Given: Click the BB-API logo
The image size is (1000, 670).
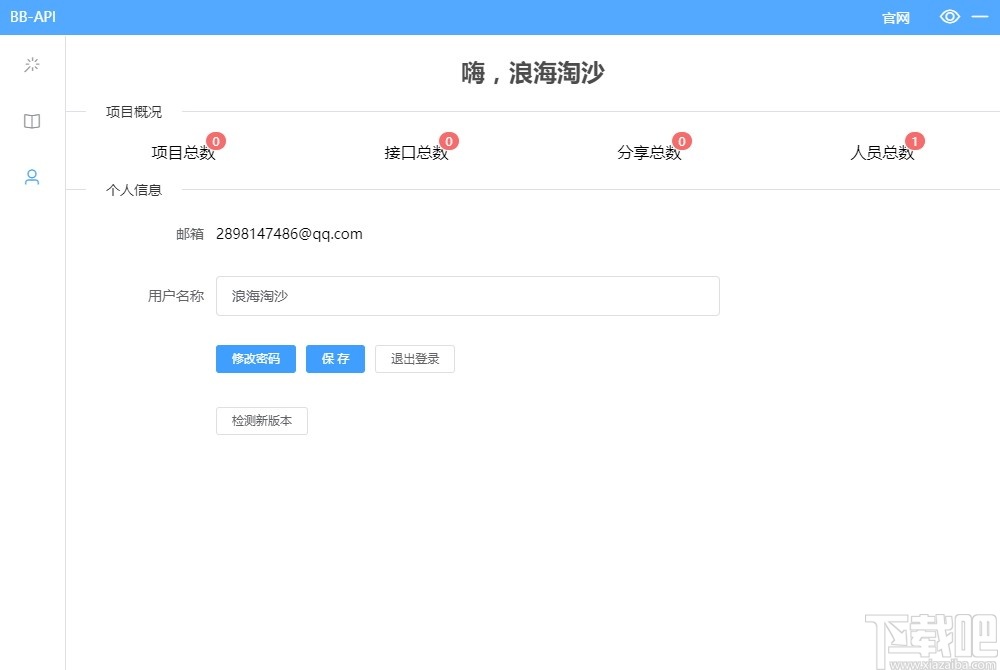Looking at the screenshot, I should (32, 16).
